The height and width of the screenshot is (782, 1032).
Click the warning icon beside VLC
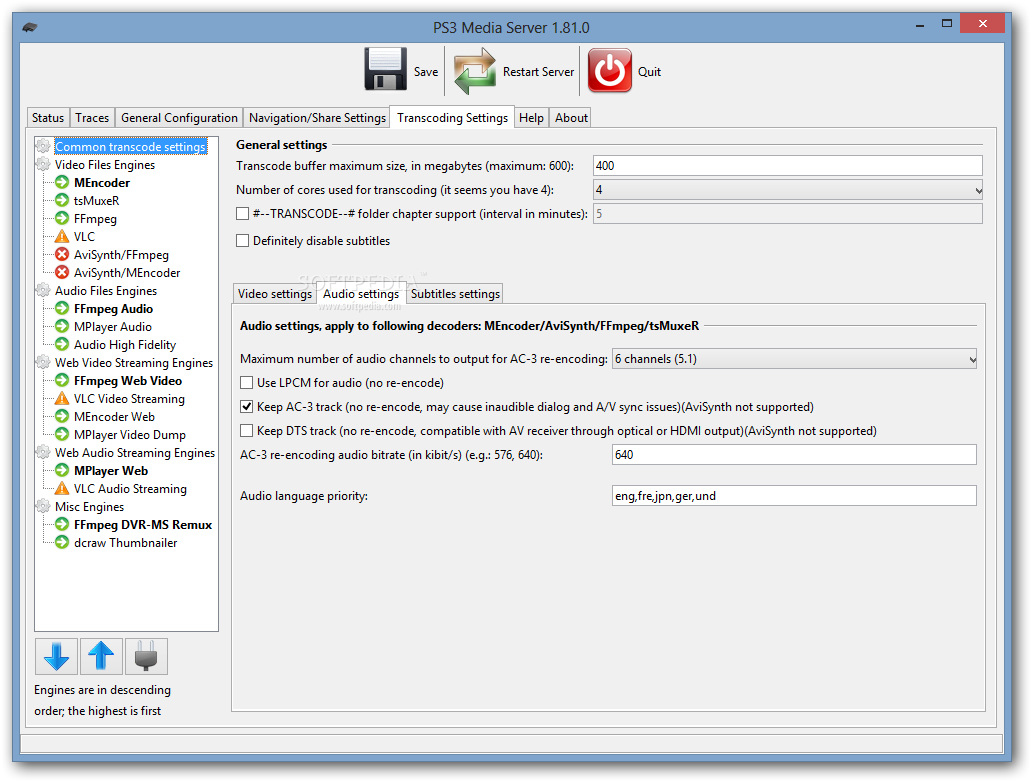[x=62, y=236]
